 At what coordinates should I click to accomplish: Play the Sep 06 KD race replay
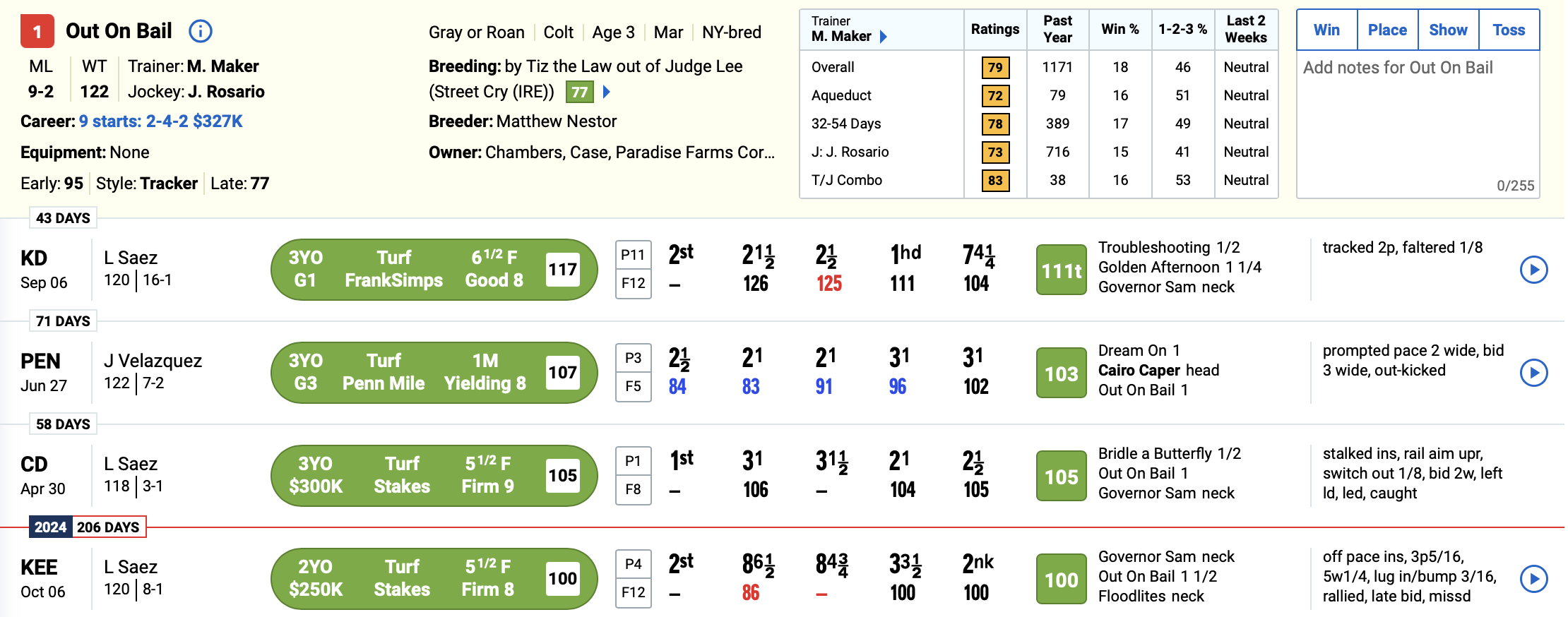pyautogui.click(x=1533, y=270)
